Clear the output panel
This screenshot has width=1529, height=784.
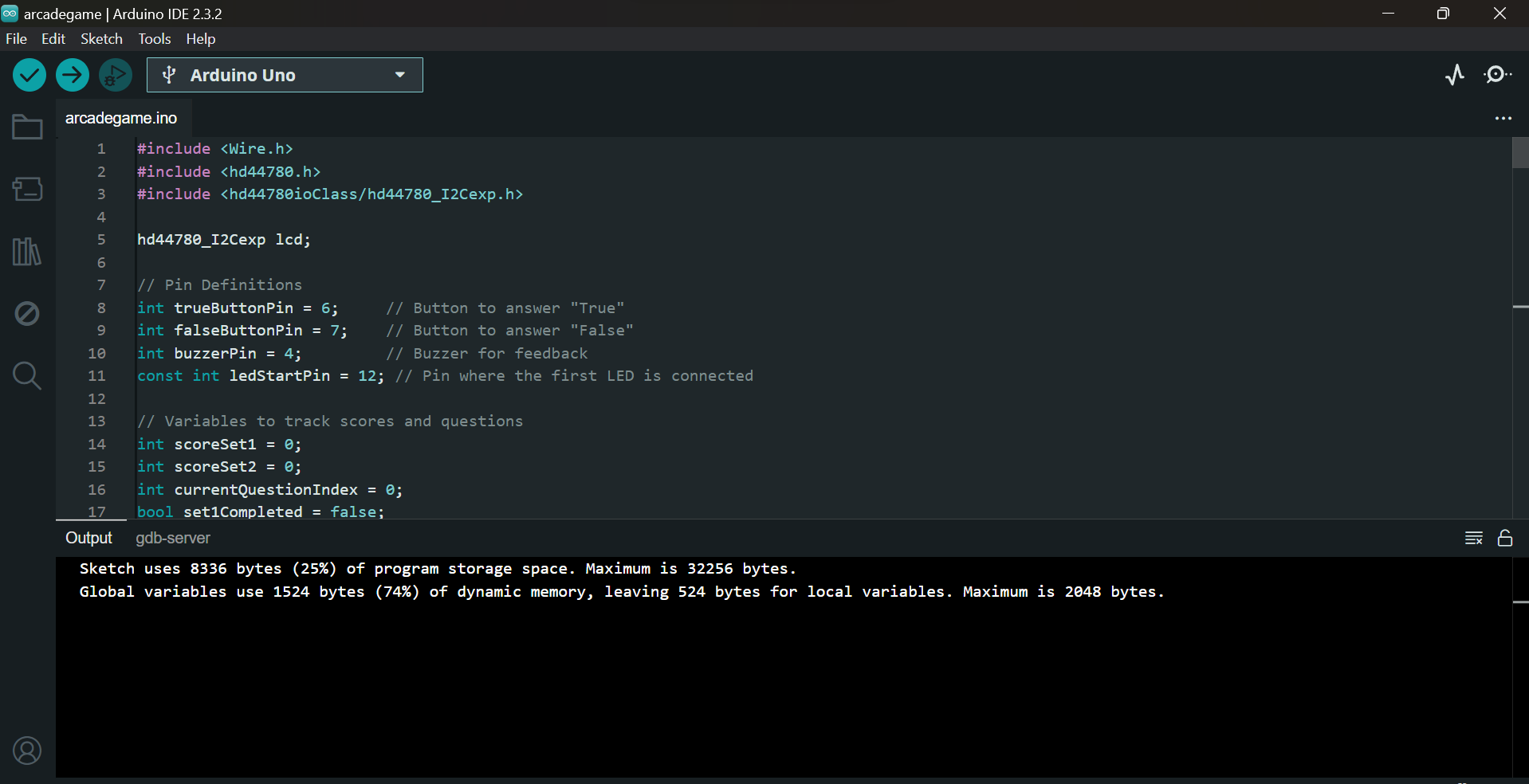1474,538
